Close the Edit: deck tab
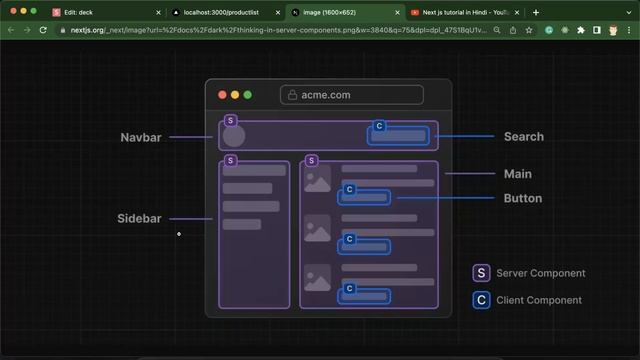 (158, 13)
